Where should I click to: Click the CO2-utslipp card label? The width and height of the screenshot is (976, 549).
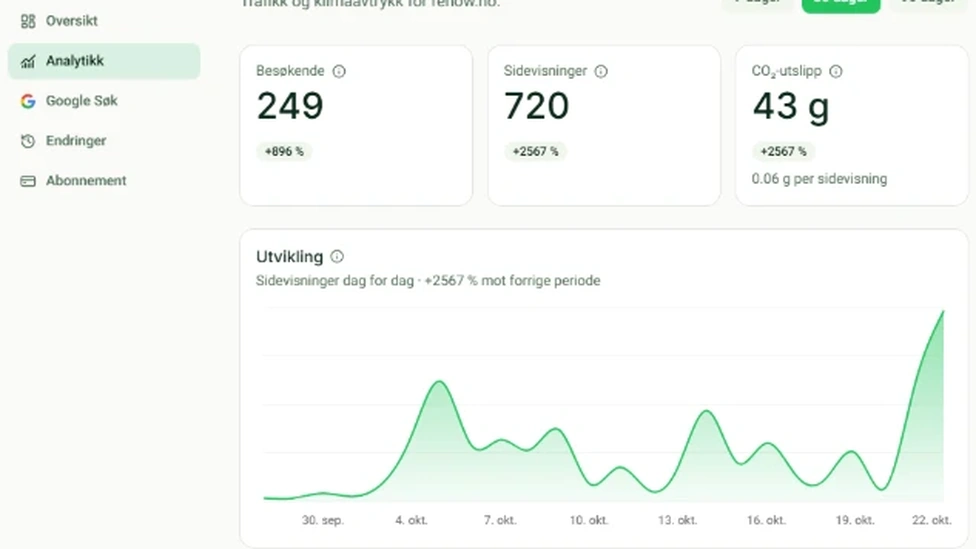(x=787, y=72)
